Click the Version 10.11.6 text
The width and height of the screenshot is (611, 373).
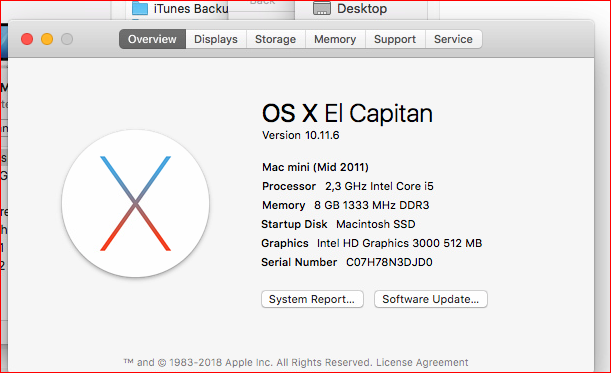(300, 135)
